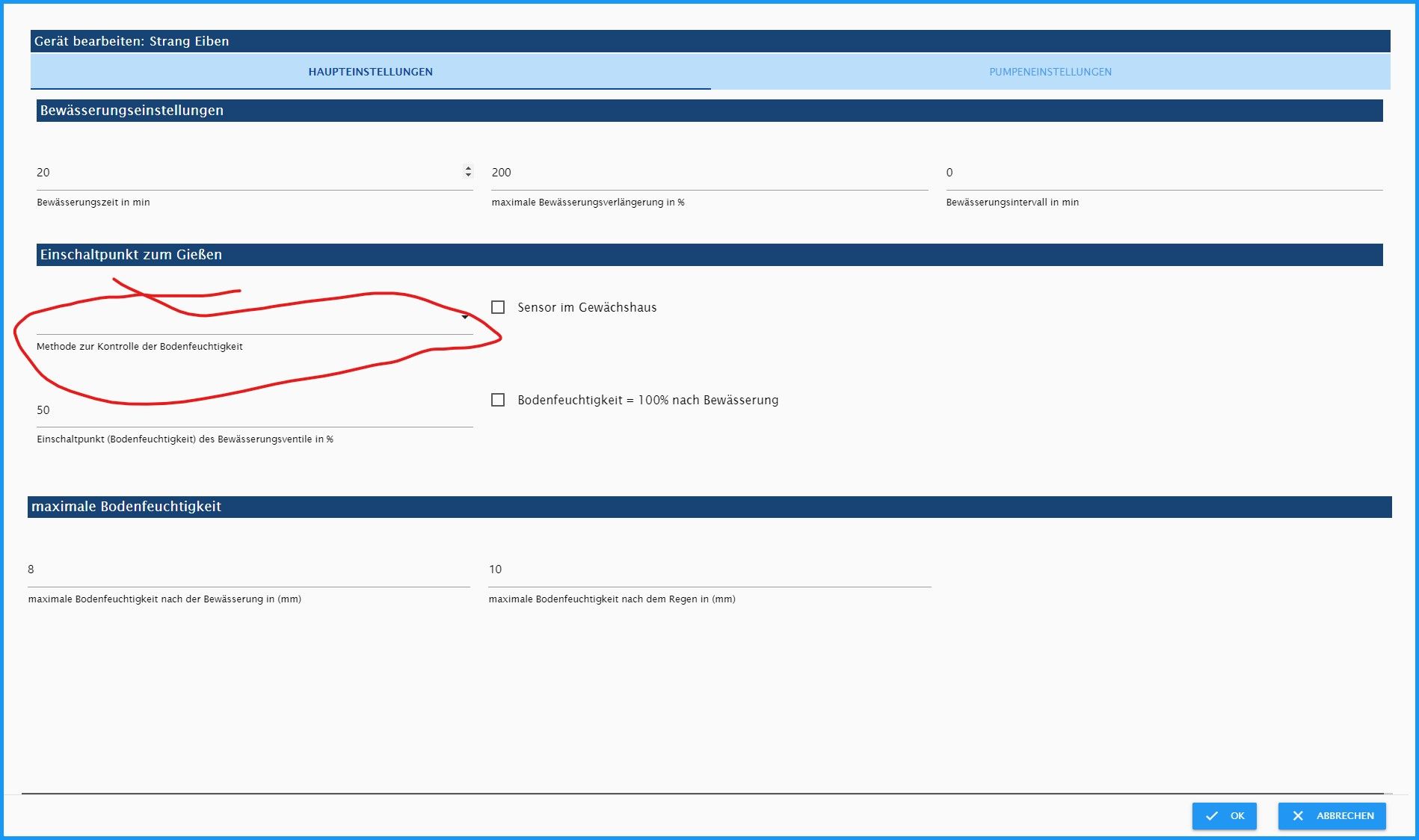Click the Methode zur Kontrolle der Bodenfeuchtigkeit label

tap(140, 347)
